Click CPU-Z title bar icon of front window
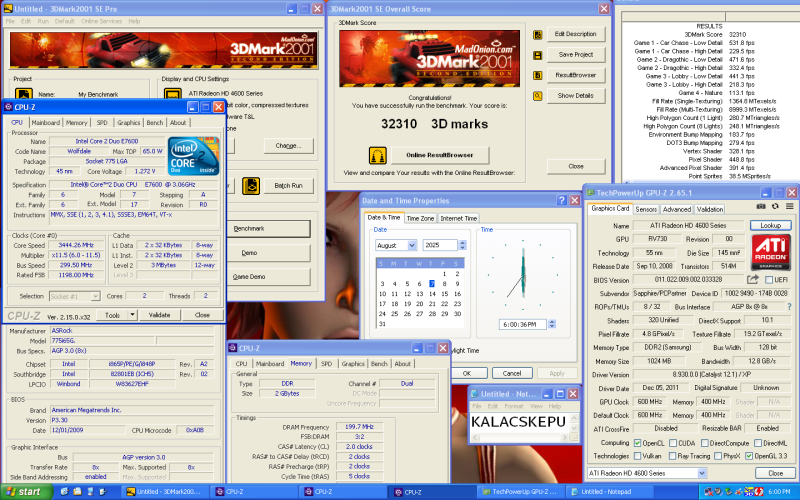Viewport: 800px width, 500px height. point(9,107)
